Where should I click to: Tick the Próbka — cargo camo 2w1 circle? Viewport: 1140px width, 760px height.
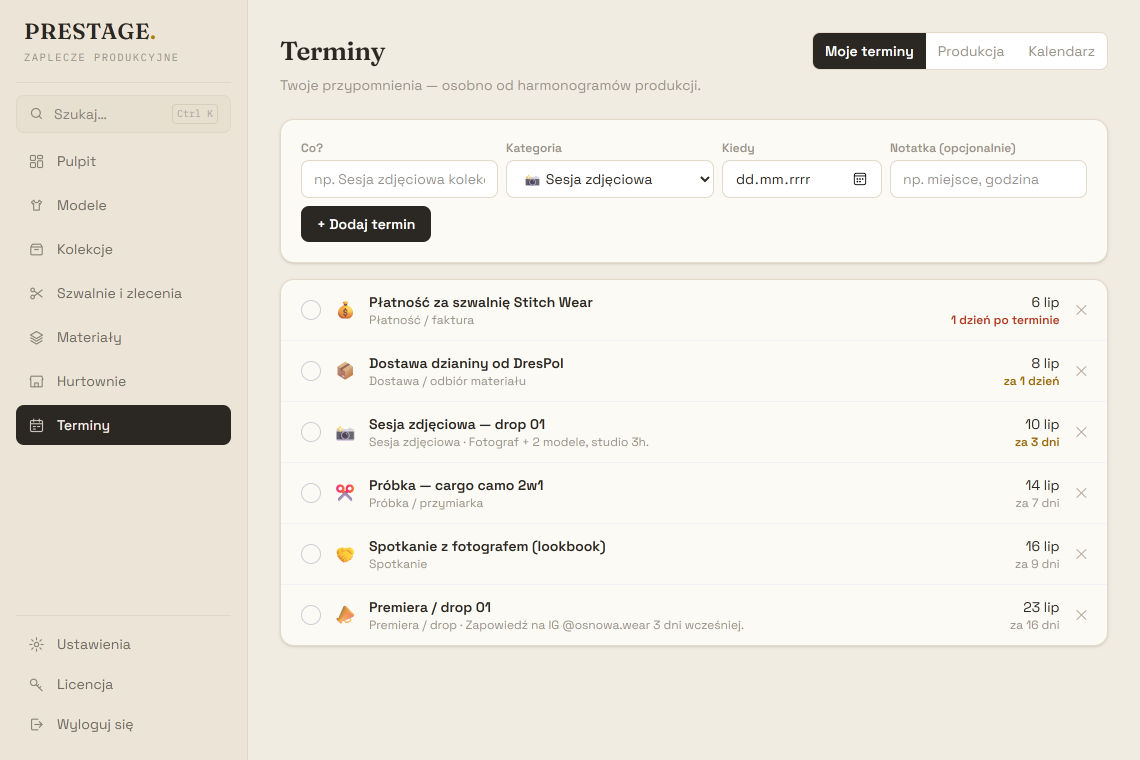pyautogui.click(x=311, y=493)
